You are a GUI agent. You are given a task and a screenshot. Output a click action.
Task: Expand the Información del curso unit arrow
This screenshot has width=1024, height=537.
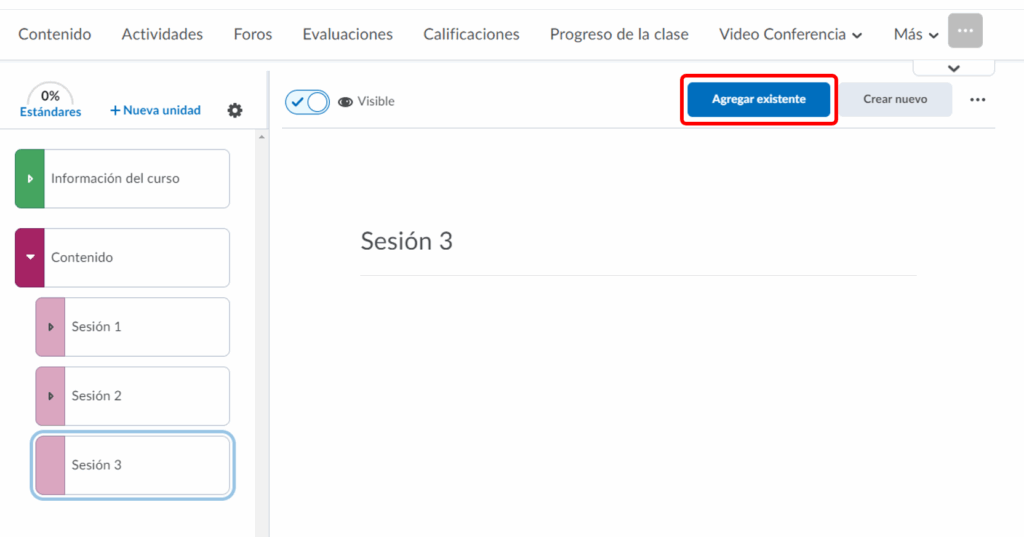coord(30,179)
